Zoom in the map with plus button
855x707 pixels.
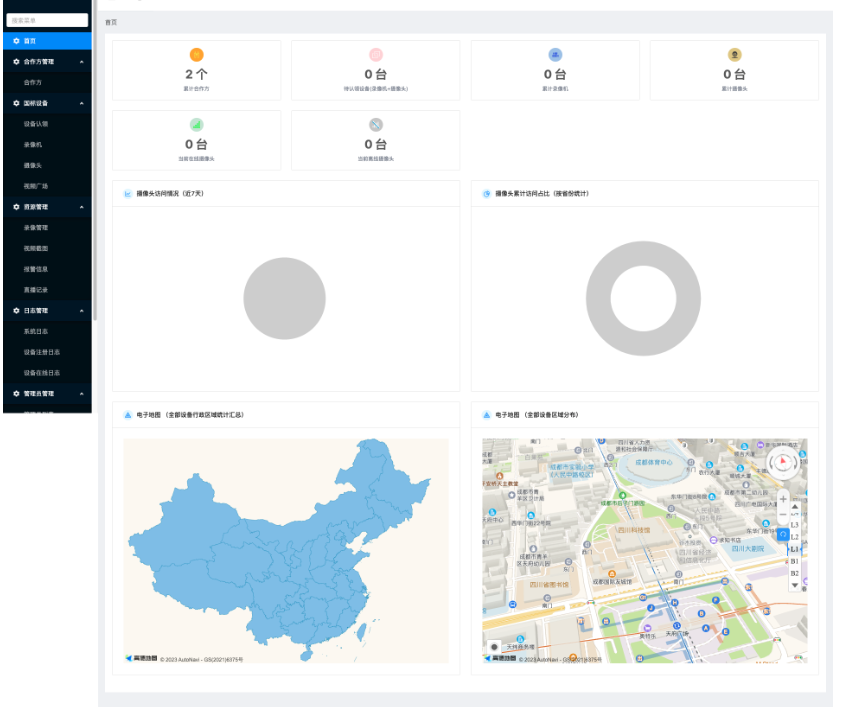pyautogui.click(x=783, y=498)
